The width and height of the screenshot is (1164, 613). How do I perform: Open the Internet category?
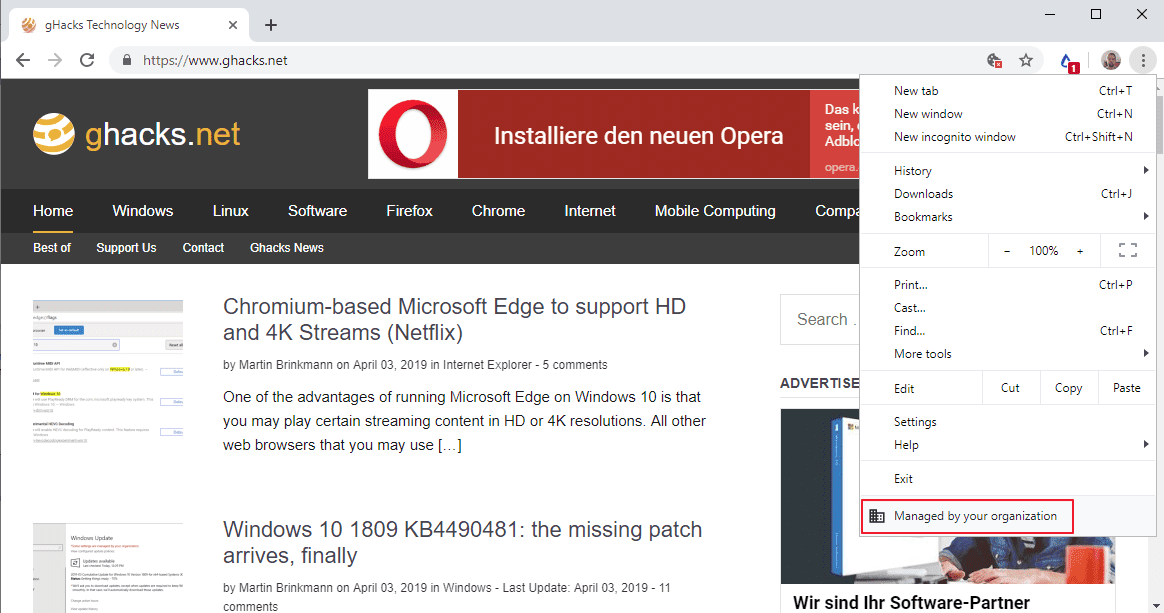pos(589,211)
